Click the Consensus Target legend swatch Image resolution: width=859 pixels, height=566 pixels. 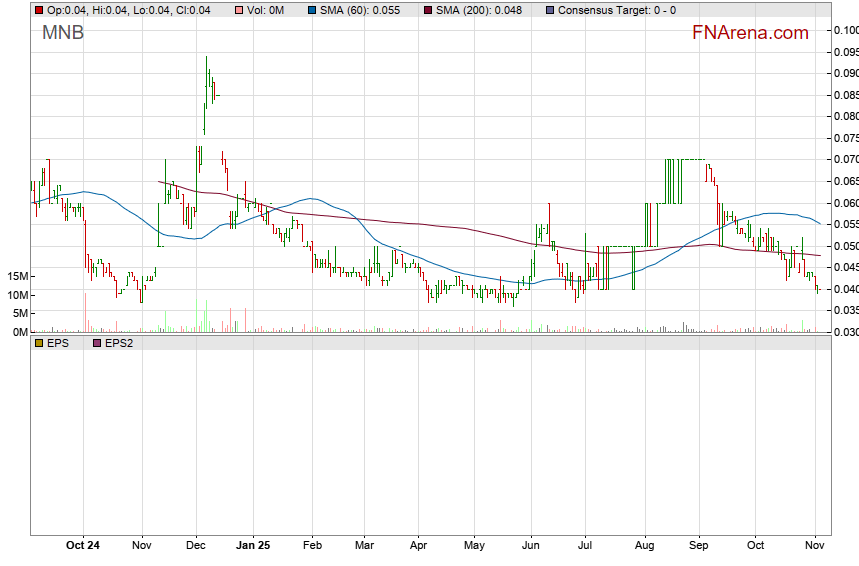tap(550, 10)
